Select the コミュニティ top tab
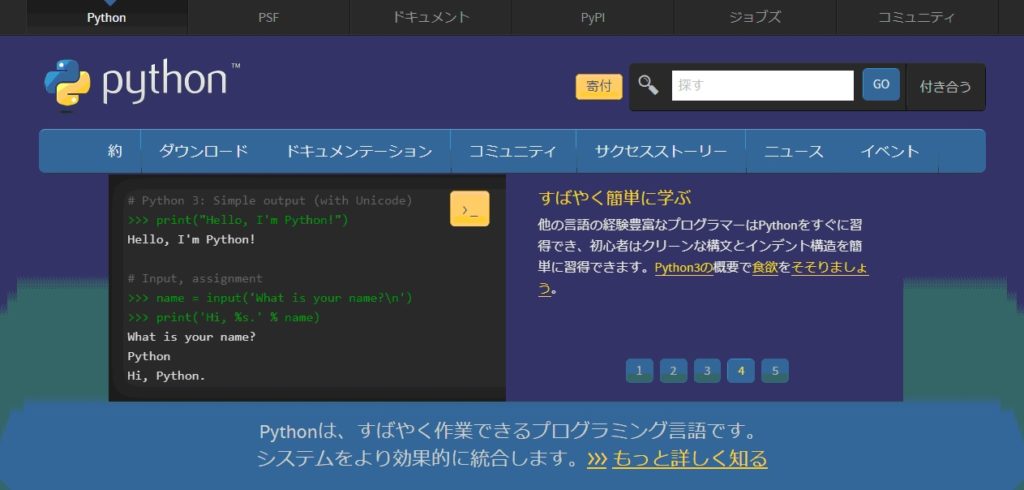 click(x=917, y=18)
